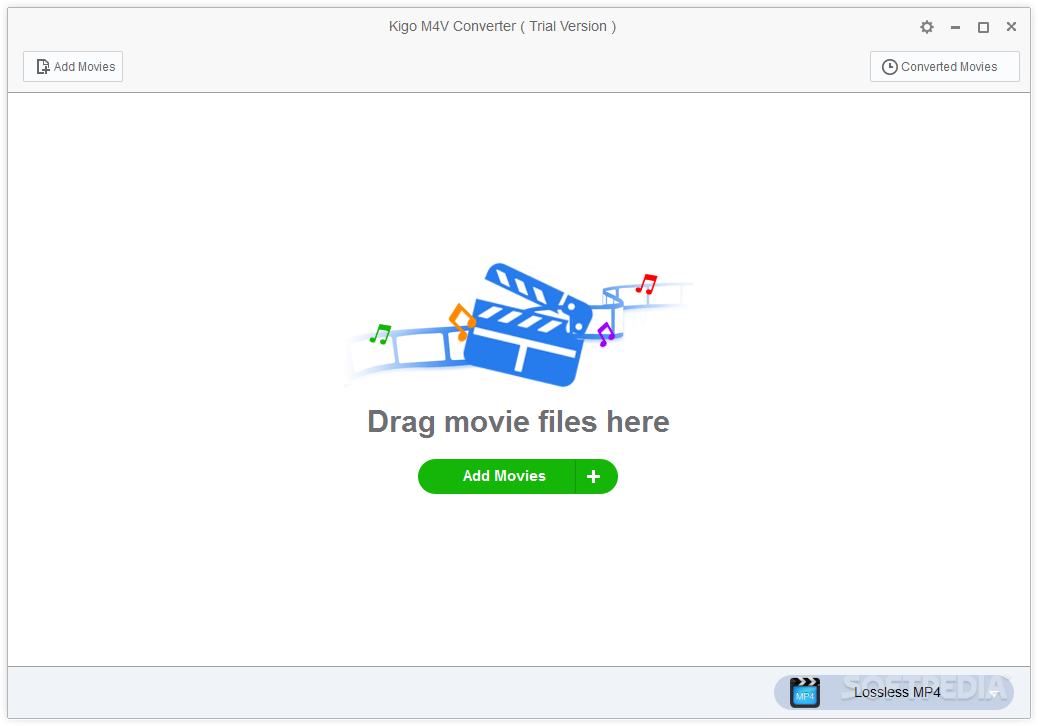This screenshot has width=1038, height=726.
Task: Click the green Add Movies button
Action: pyautogui.click(x=497, y=476)
